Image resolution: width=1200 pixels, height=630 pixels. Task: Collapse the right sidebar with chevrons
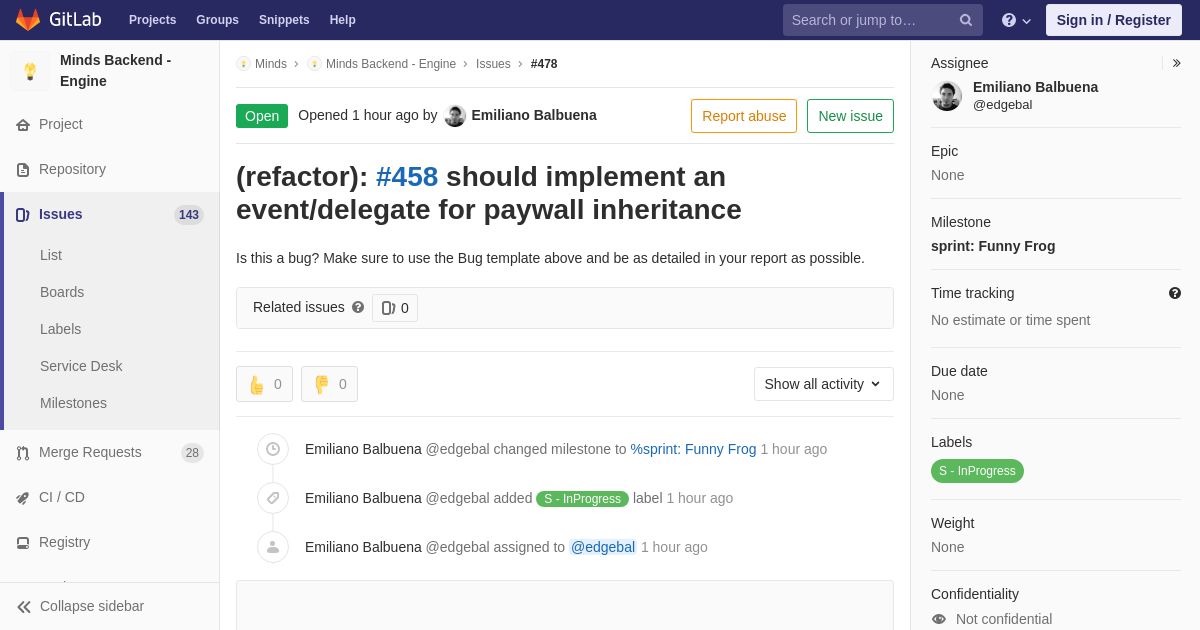pos(1176,63)
